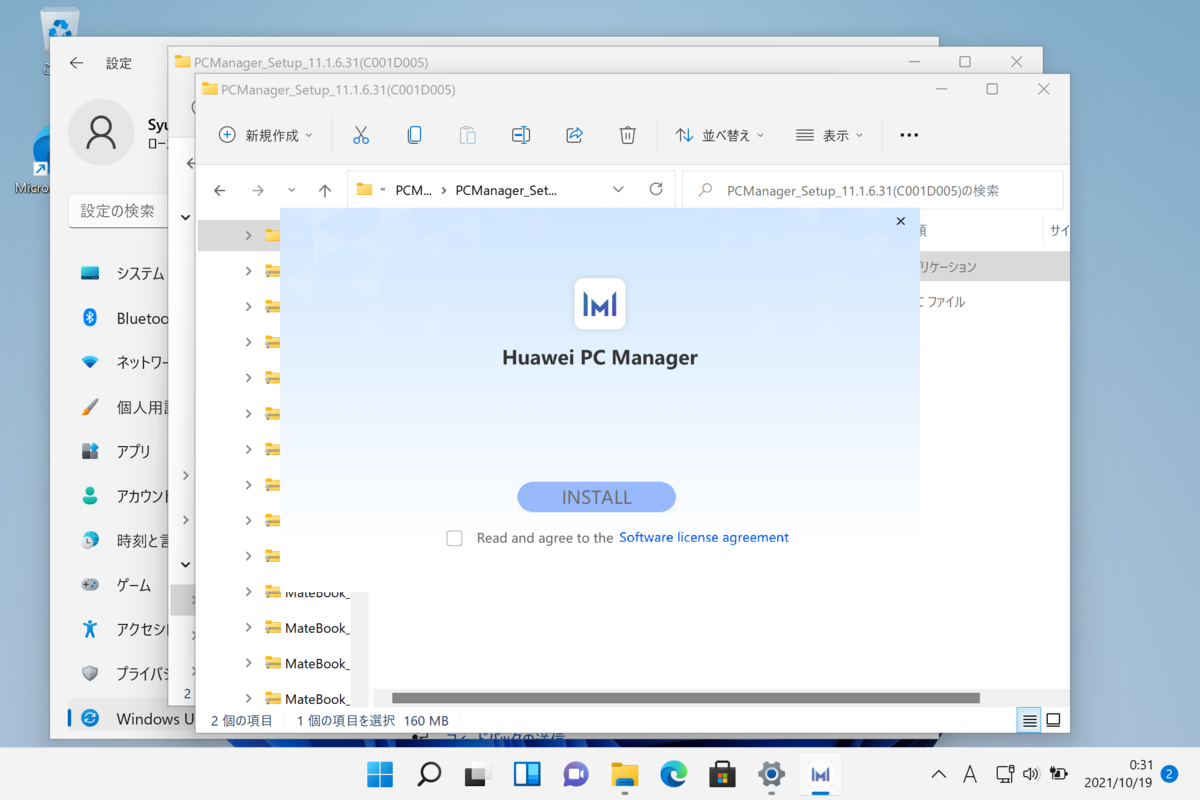This screenshot has height=800, width=1200.
Task: Click the Settings back arrow
Action: point(76,63)
